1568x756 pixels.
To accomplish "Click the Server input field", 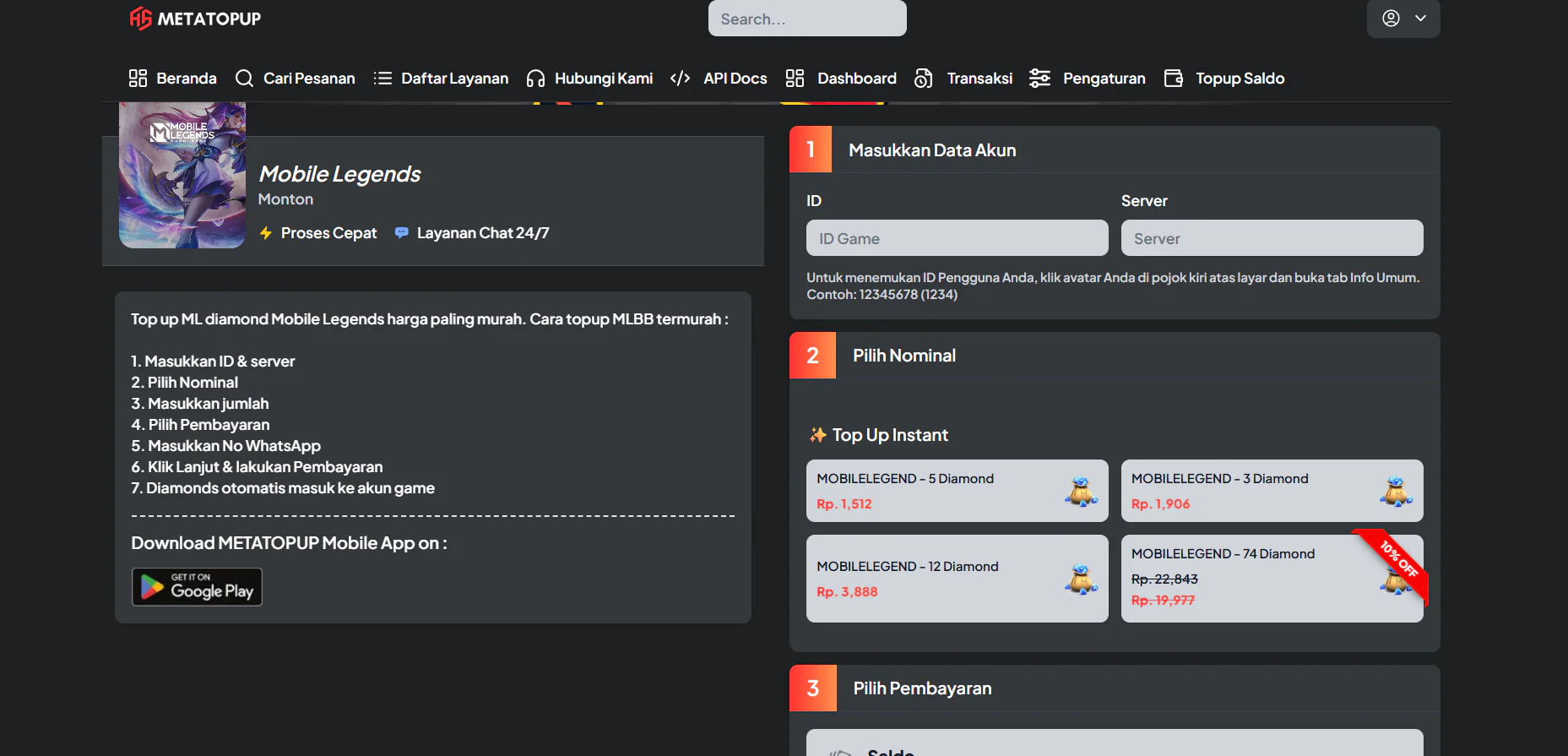I will (1272, 238).
